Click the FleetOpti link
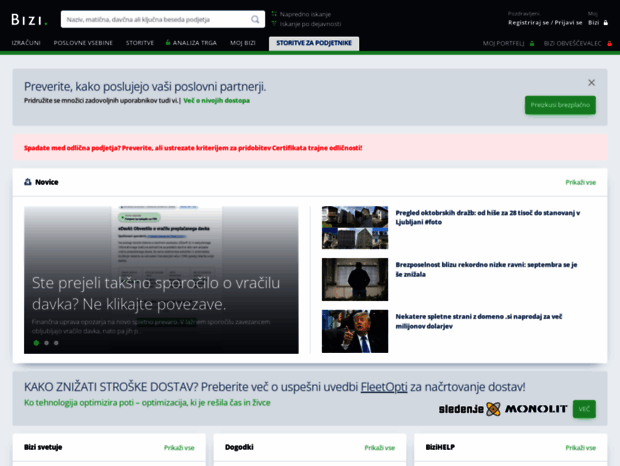 (384, 387)
